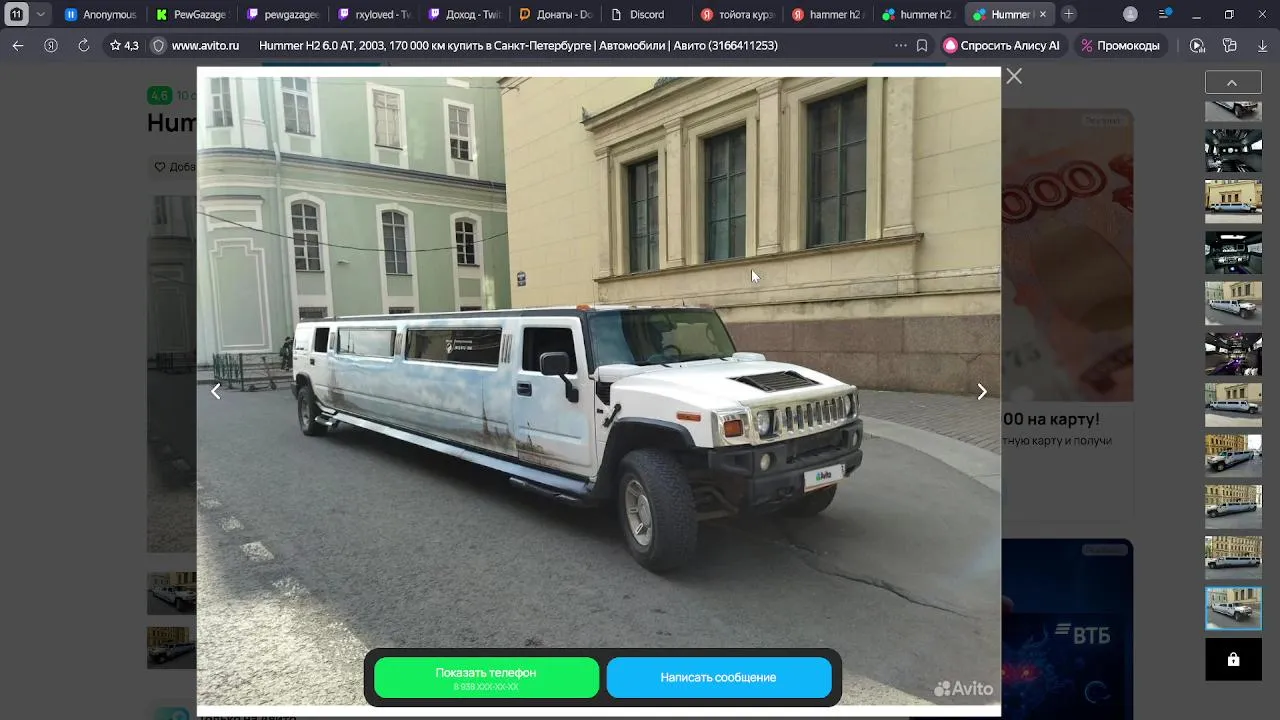Show the next photo with the right arrow
Image resolution: width=1280 pixels, height=720 pixels.
coord(981,392)
